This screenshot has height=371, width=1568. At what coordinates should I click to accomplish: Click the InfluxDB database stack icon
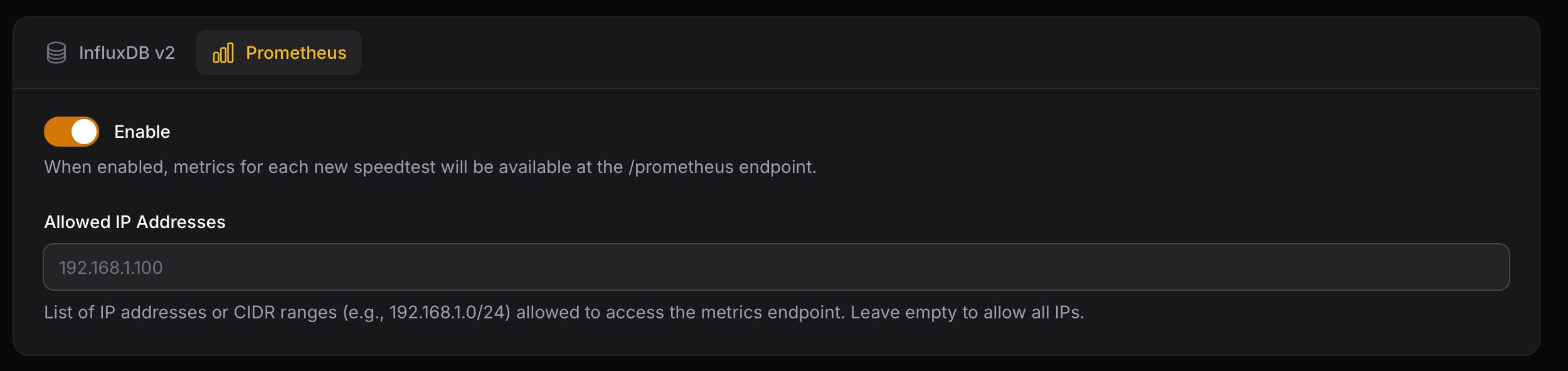tap(56, 53)
